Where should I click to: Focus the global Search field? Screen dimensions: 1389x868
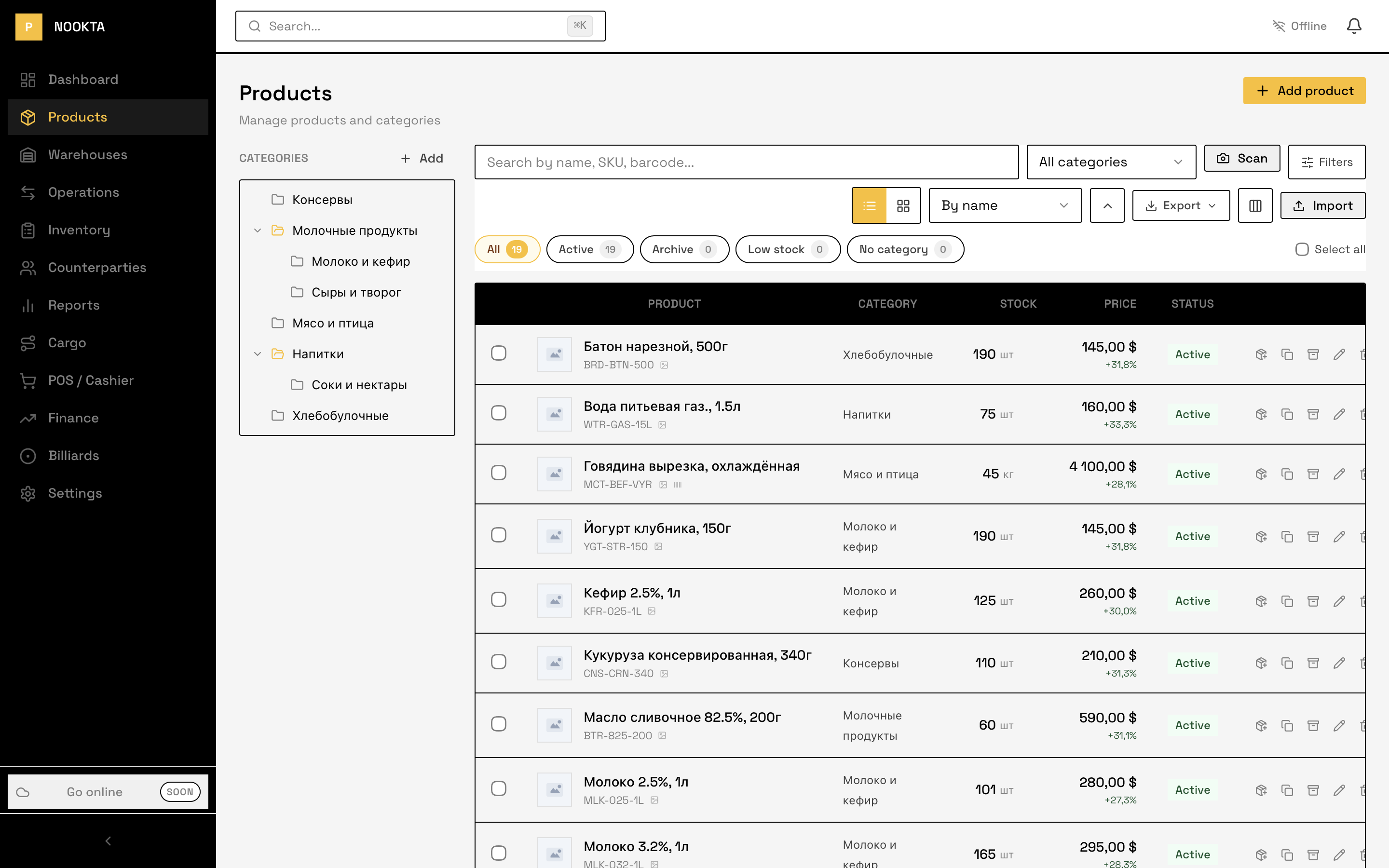(420, 26)
